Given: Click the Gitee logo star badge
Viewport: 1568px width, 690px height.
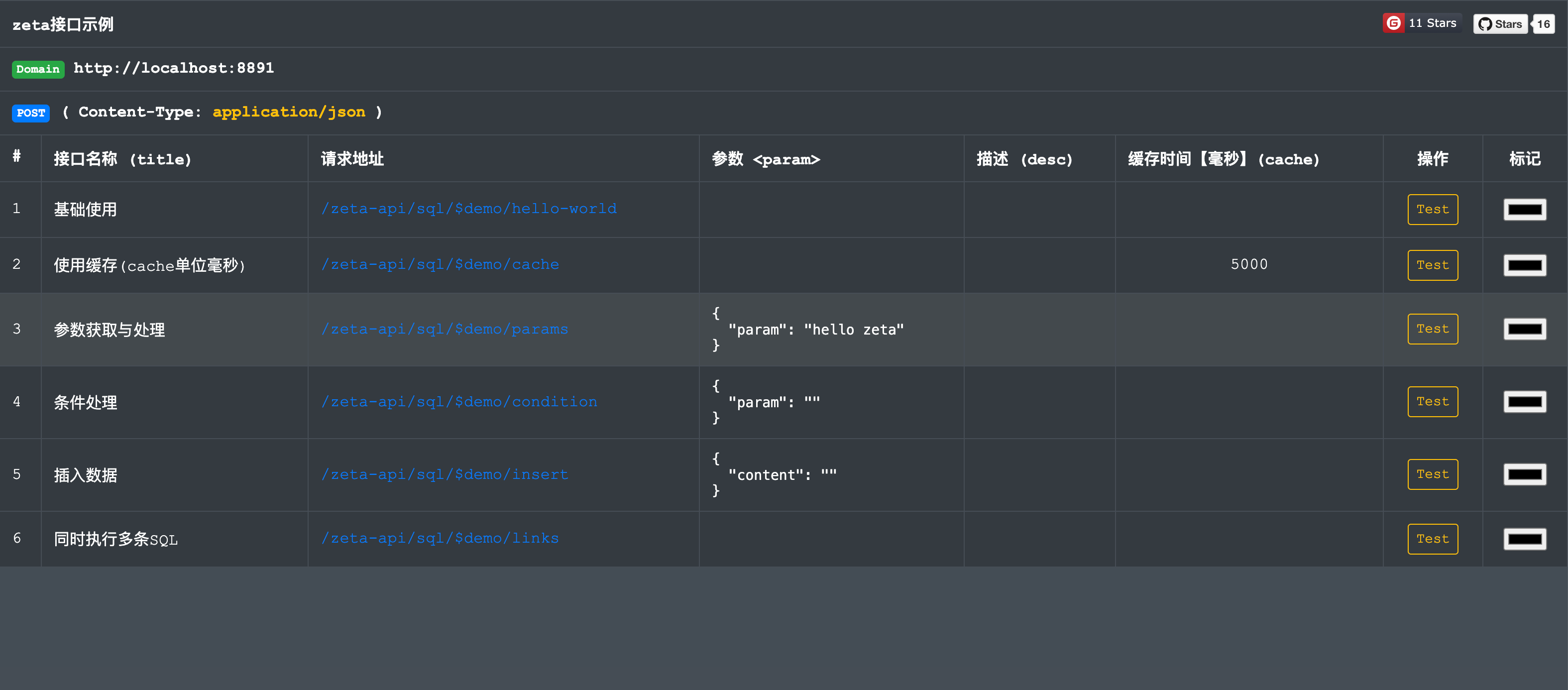Looking at the screenshot, I should click(x=1393, y=23).
